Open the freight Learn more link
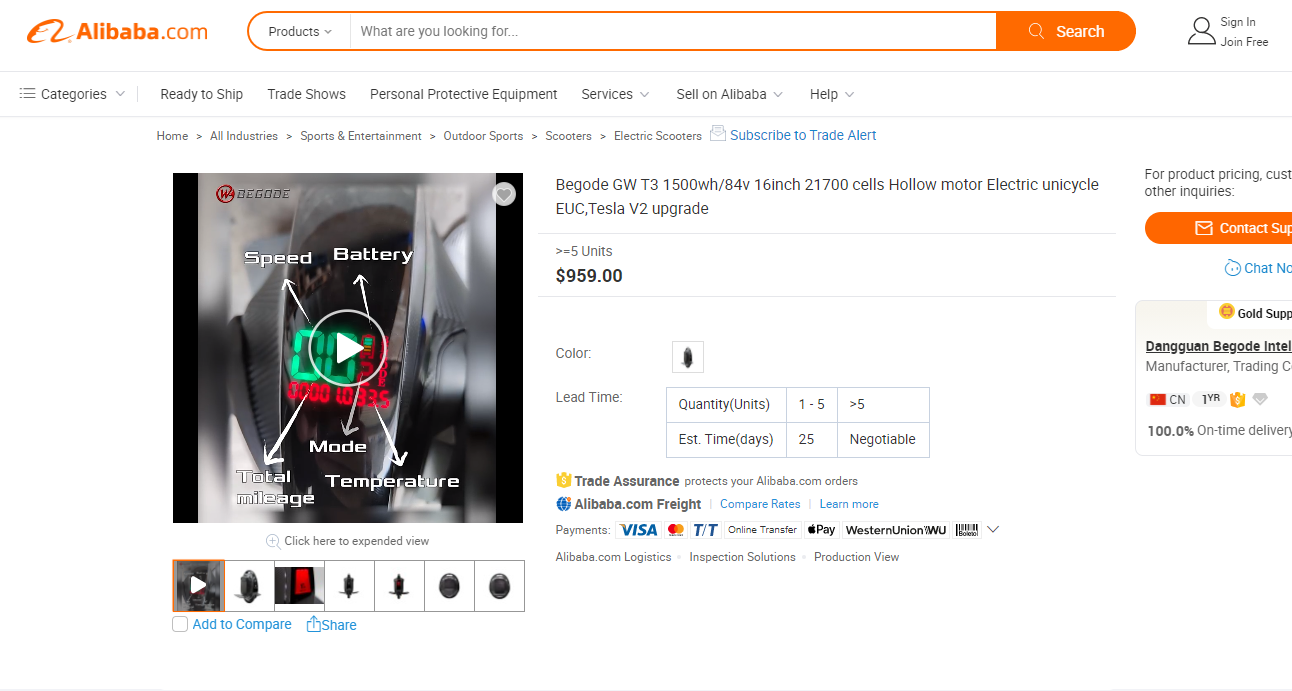This screenshot has width=1292, height=691. point(849,504)
